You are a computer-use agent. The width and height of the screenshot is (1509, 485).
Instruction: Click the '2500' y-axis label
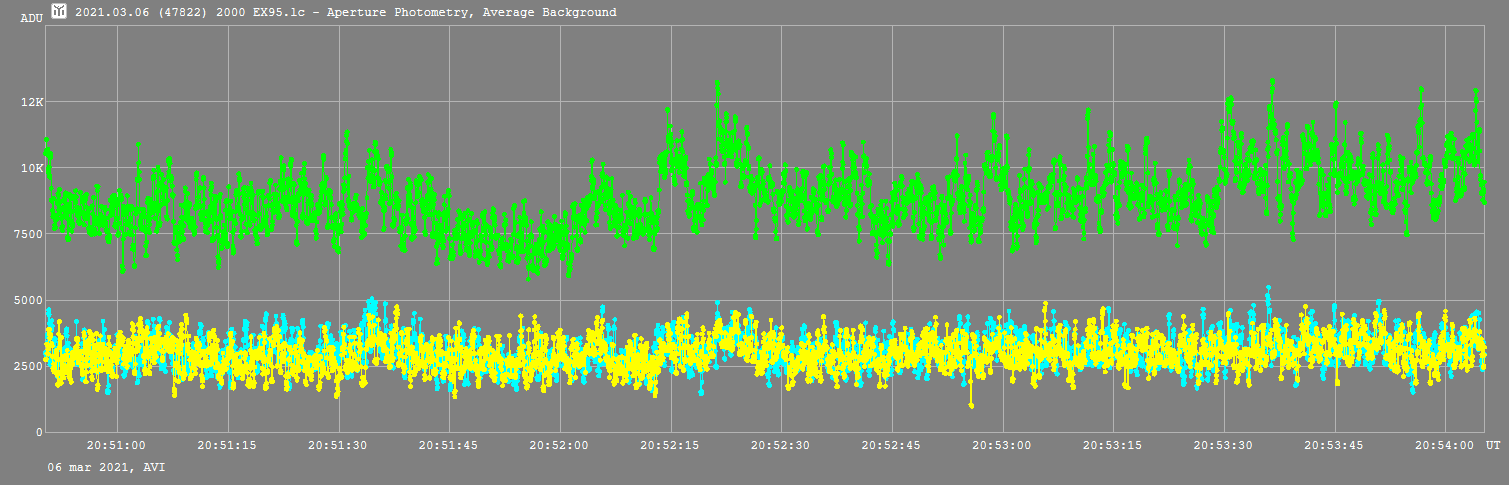pos(28,366)
